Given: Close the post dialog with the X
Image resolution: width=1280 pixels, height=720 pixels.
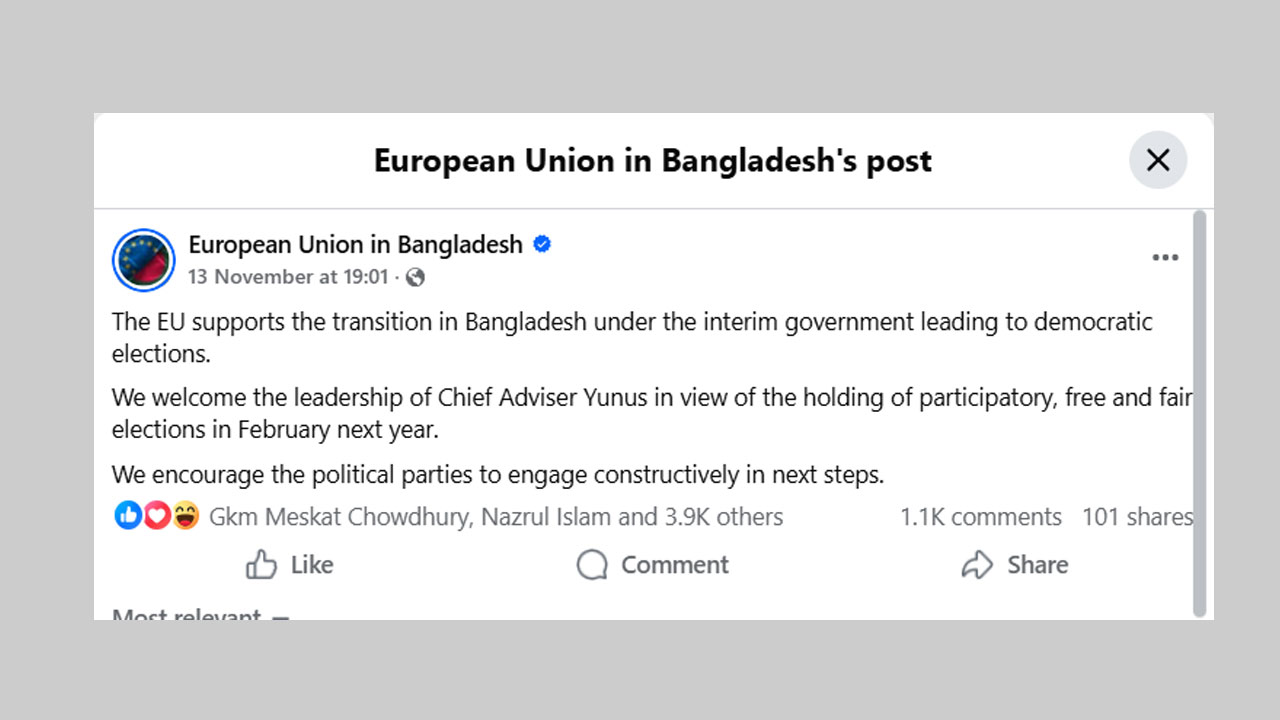Looking at the screenshot, I should coord(1158,160).
